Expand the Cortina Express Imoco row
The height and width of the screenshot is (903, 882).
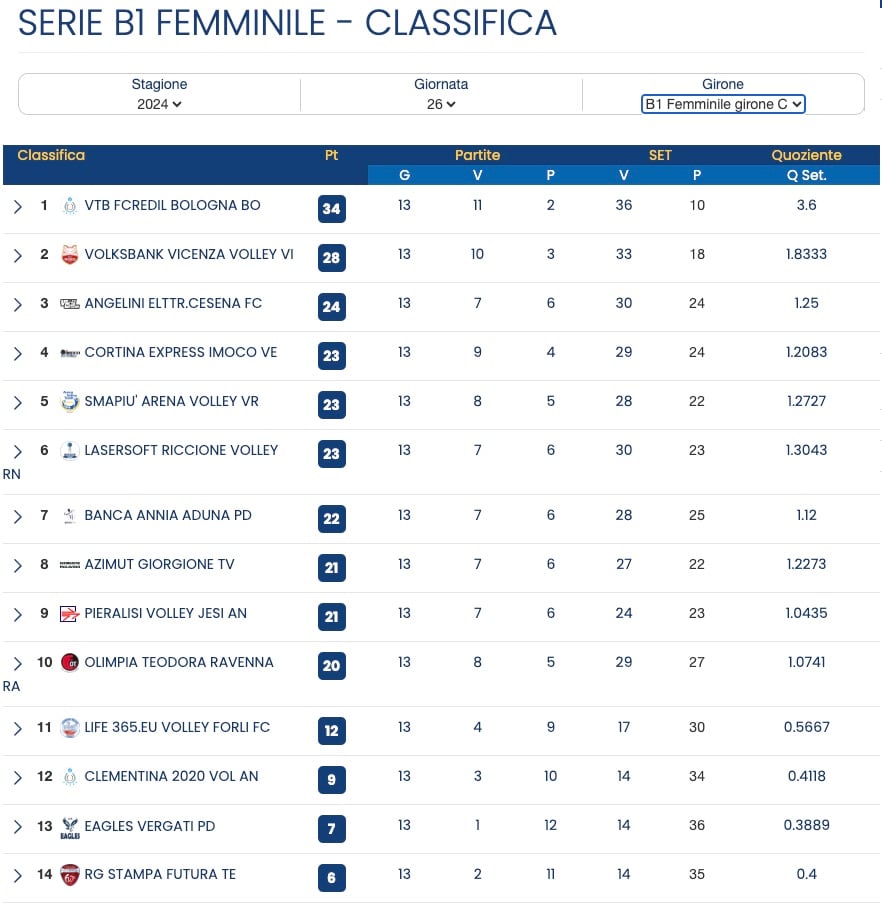18,354
